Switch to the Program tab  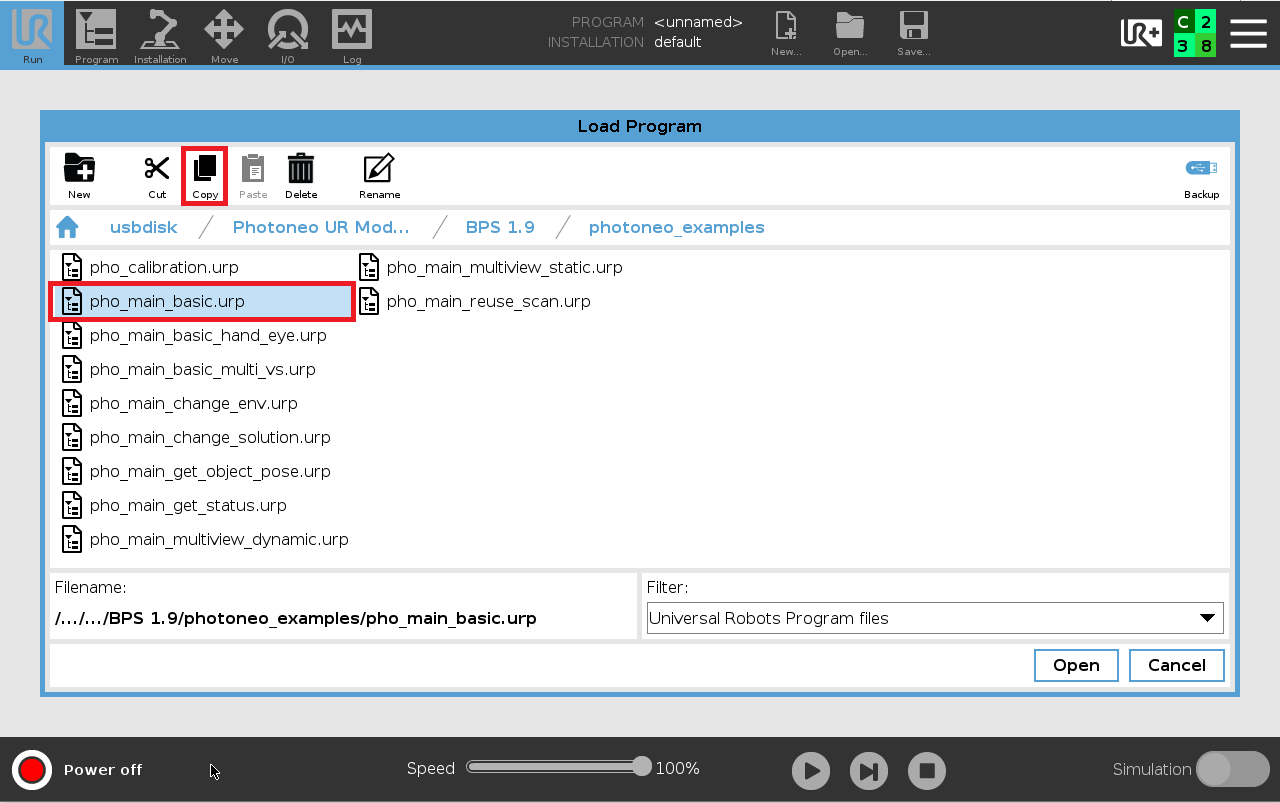click(96, 34)
